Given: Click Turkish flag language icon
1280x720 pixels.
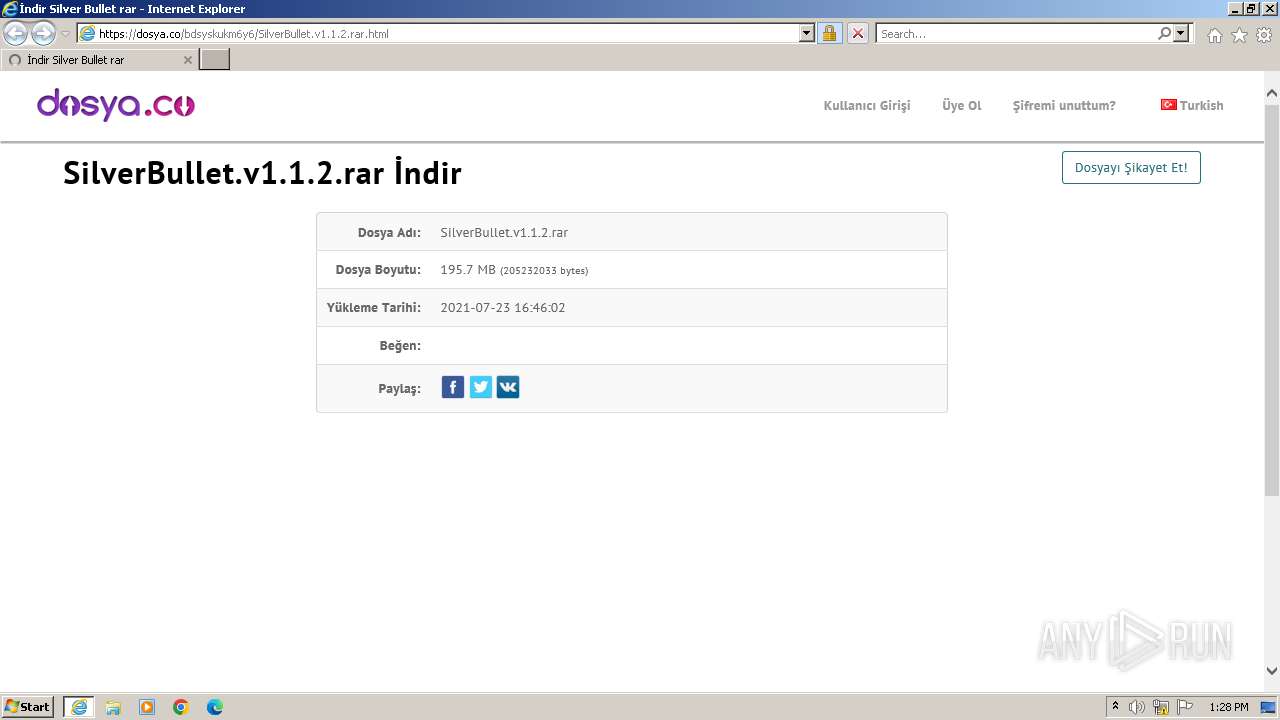Looking at the screenshot, I should coord(1168,104).
